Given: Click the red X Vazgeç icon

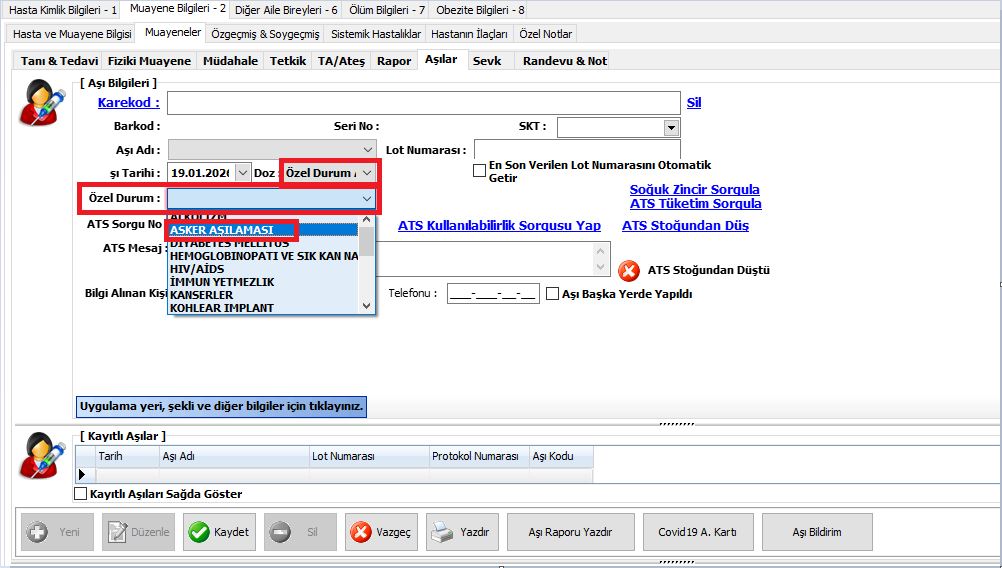Looking at the screenshot, I should click(361, 532).
